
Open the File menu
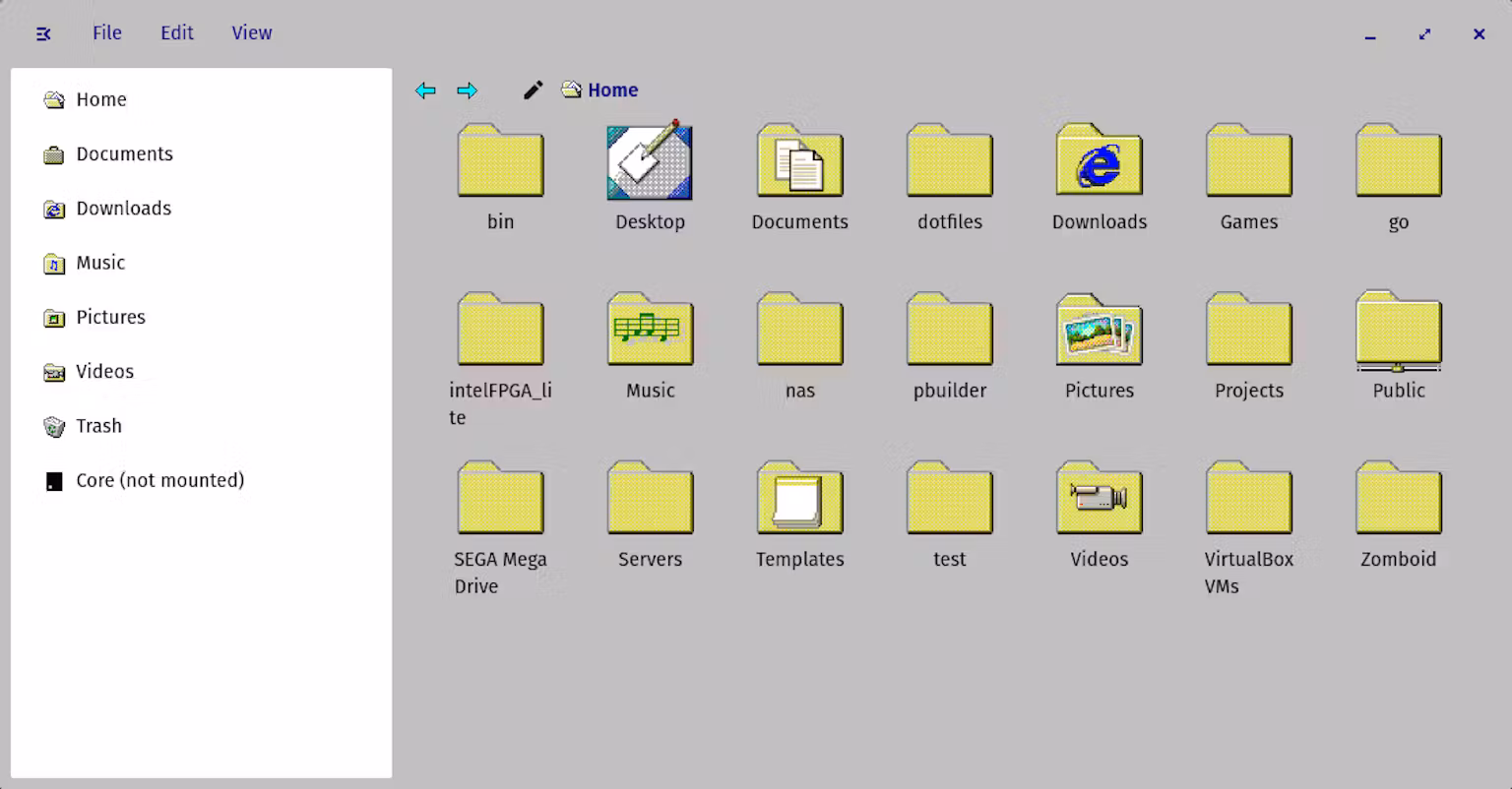pos(107,33)
